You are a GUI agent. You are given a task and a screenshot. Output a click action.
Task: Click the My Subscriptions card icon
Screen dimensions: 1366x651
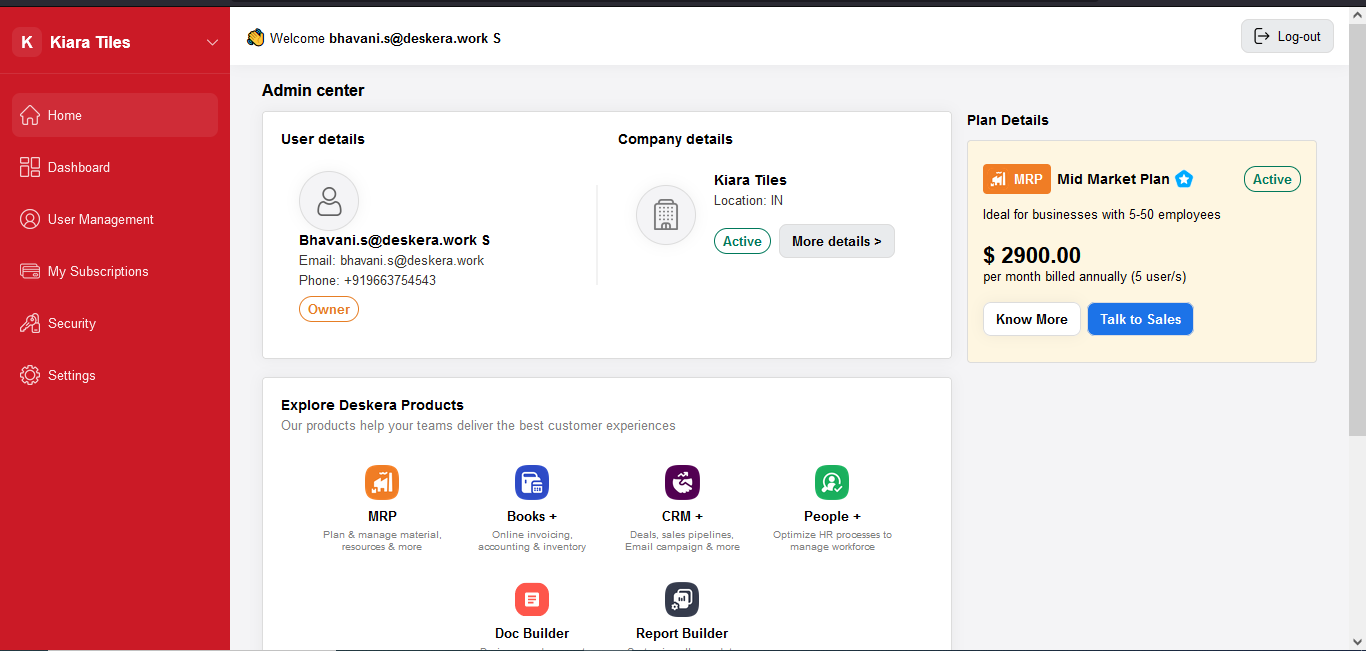coord(30,271)
